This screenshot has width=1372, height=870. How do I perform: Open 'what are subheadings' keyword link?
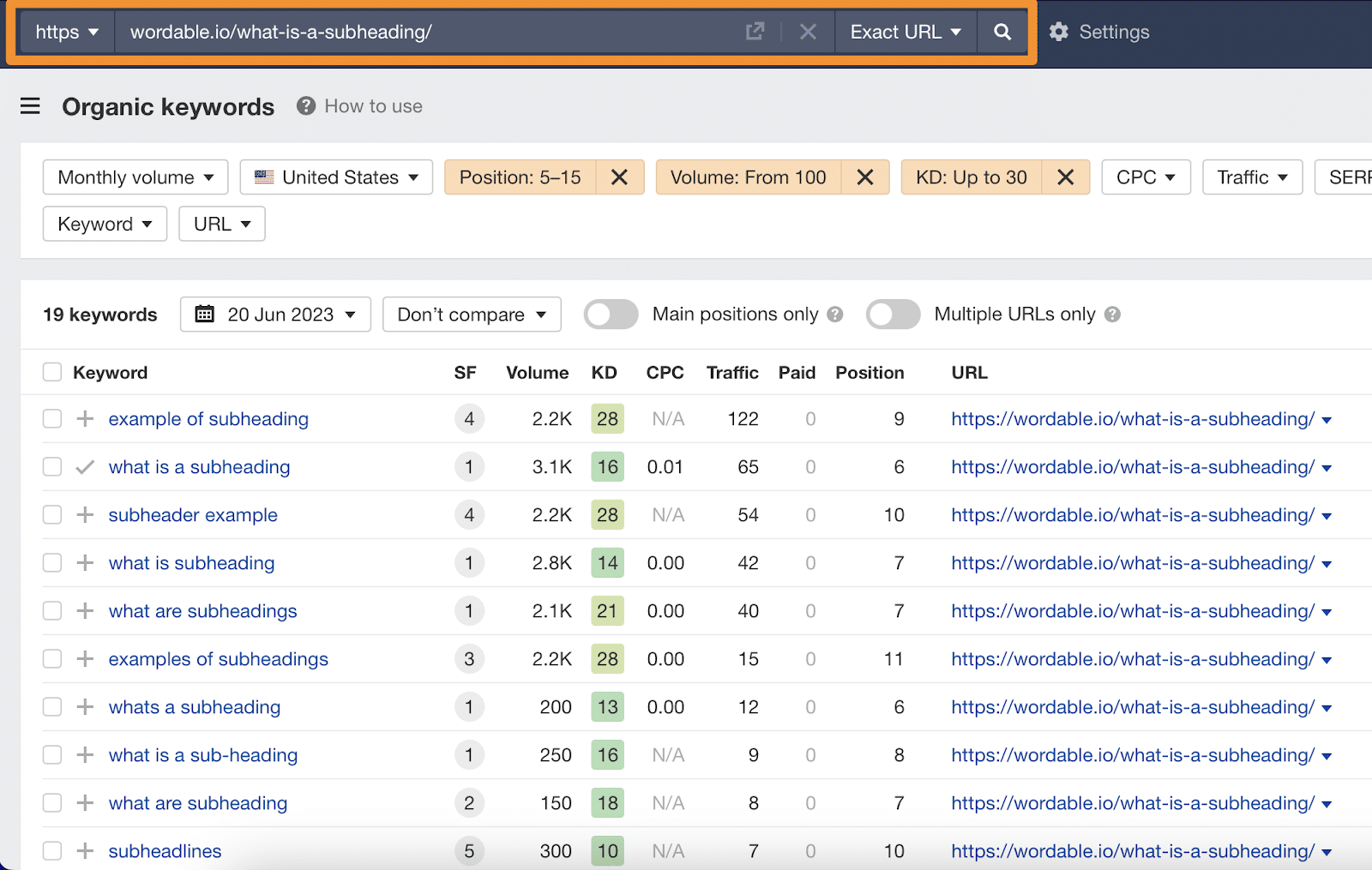(202, 611)
